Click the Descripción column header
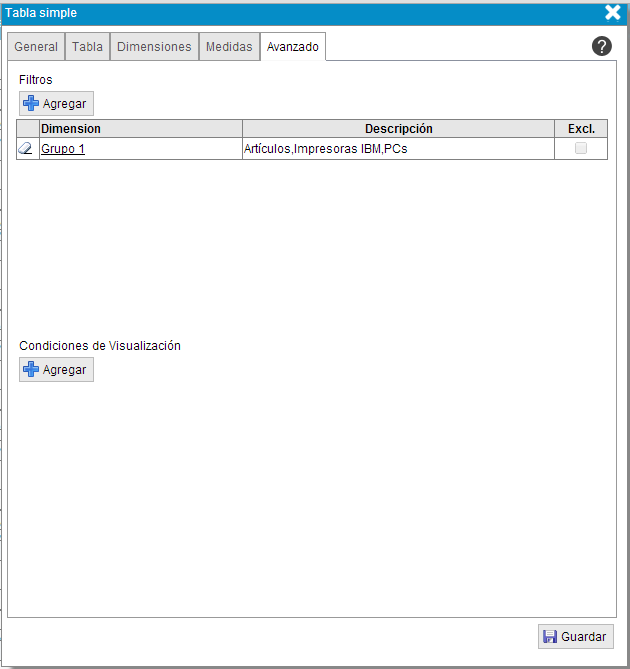630x669 pixels. tap(398, 129)
